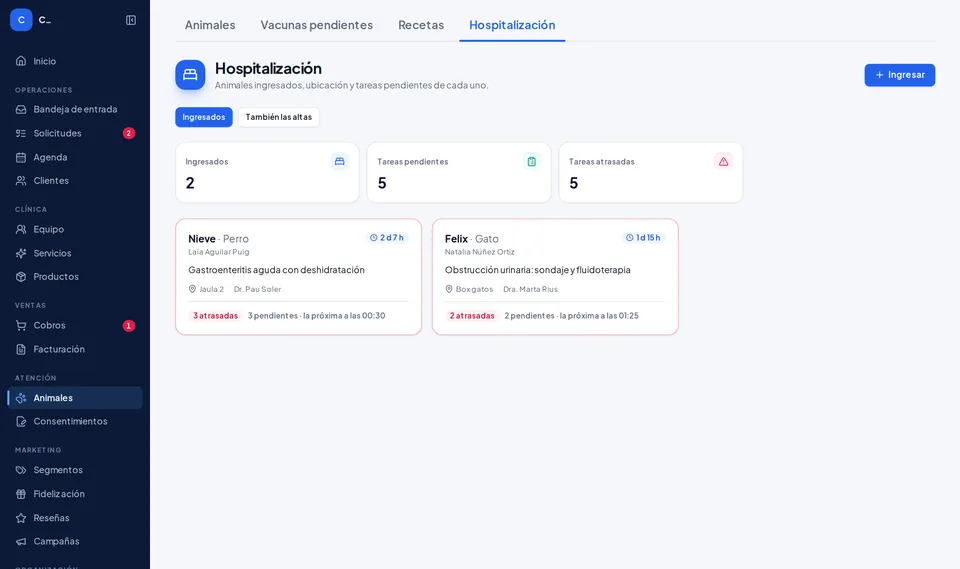Click the Solicitudes list icon
Screen dimensions: 960x569
[x=21, y=134]
